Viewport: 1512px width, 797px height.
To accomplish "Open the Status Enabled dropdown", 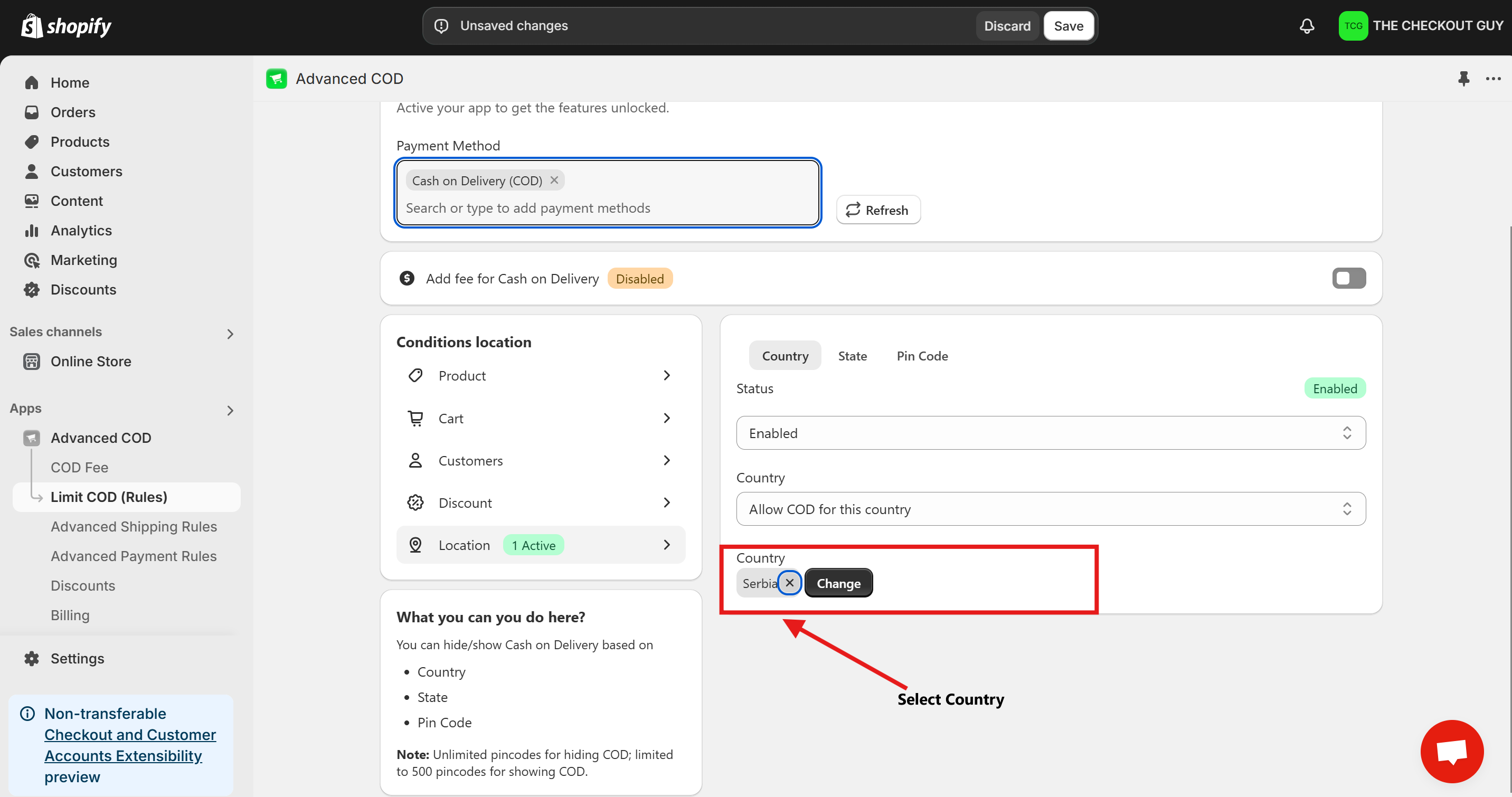I will point(1050,433).
